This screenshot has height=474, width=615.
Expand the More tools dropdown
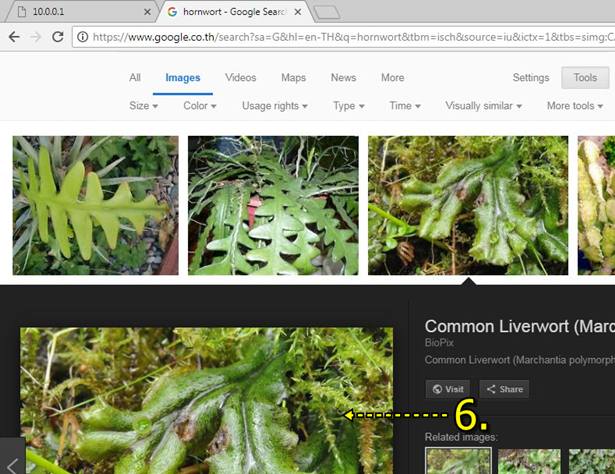tap(575, 106)
